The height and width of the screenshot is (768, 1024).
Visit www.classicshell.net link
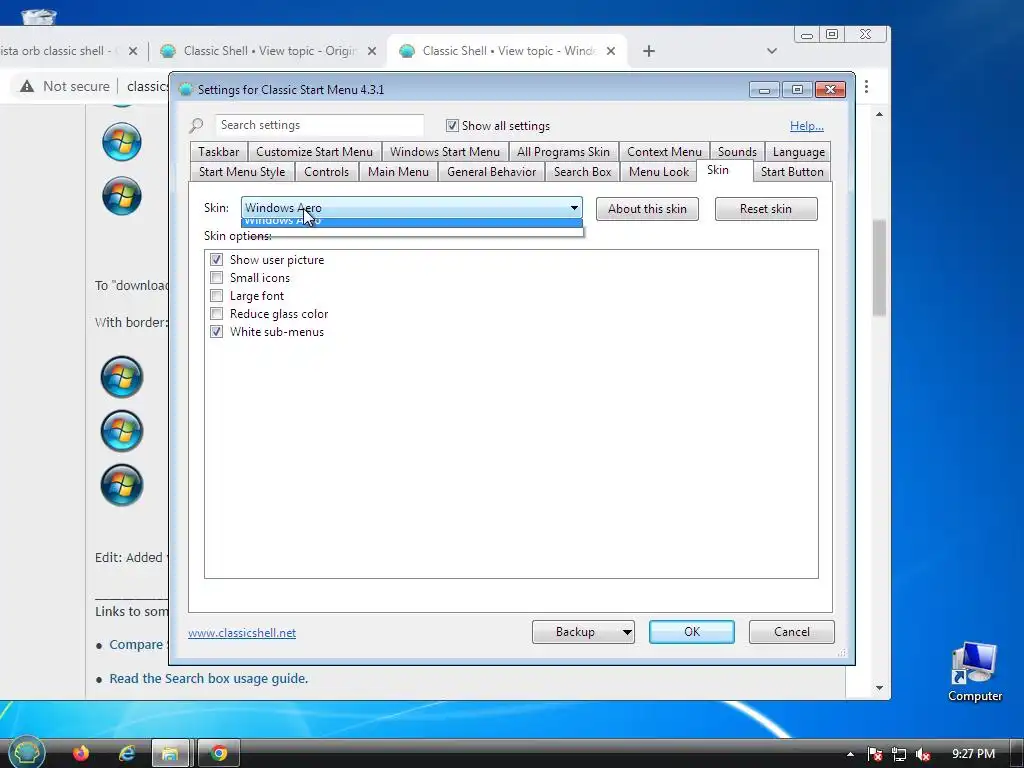point(242,633)
